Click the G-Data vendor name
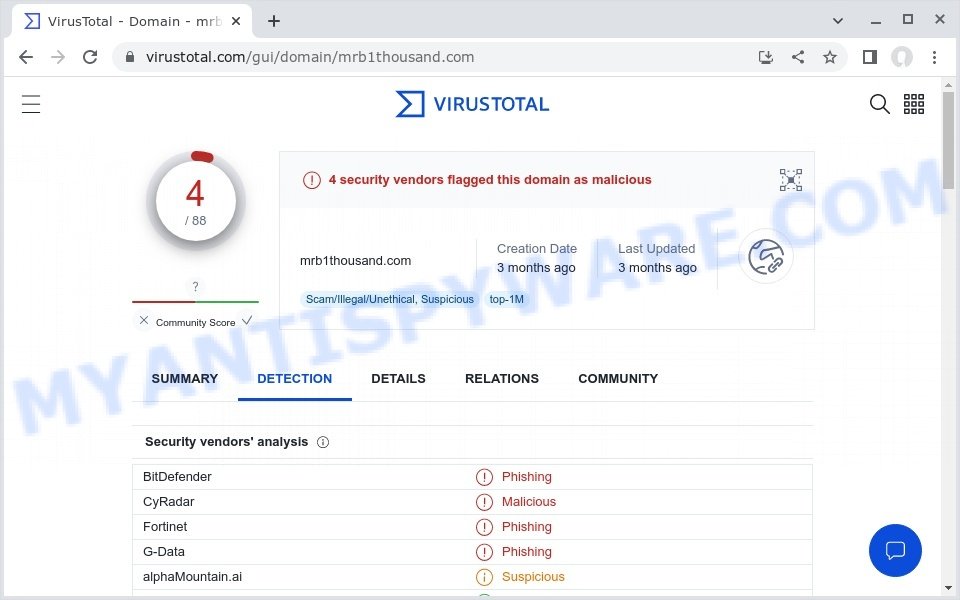 pyautogui.click(x=163, y=552)
